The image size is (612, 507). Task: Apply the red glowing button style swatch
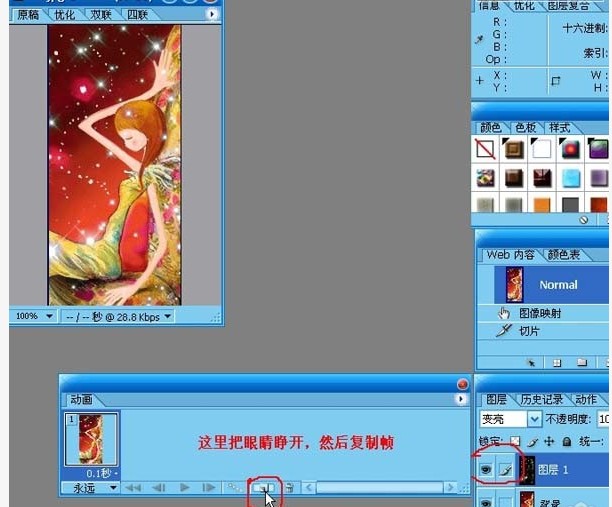coord(570,149)
